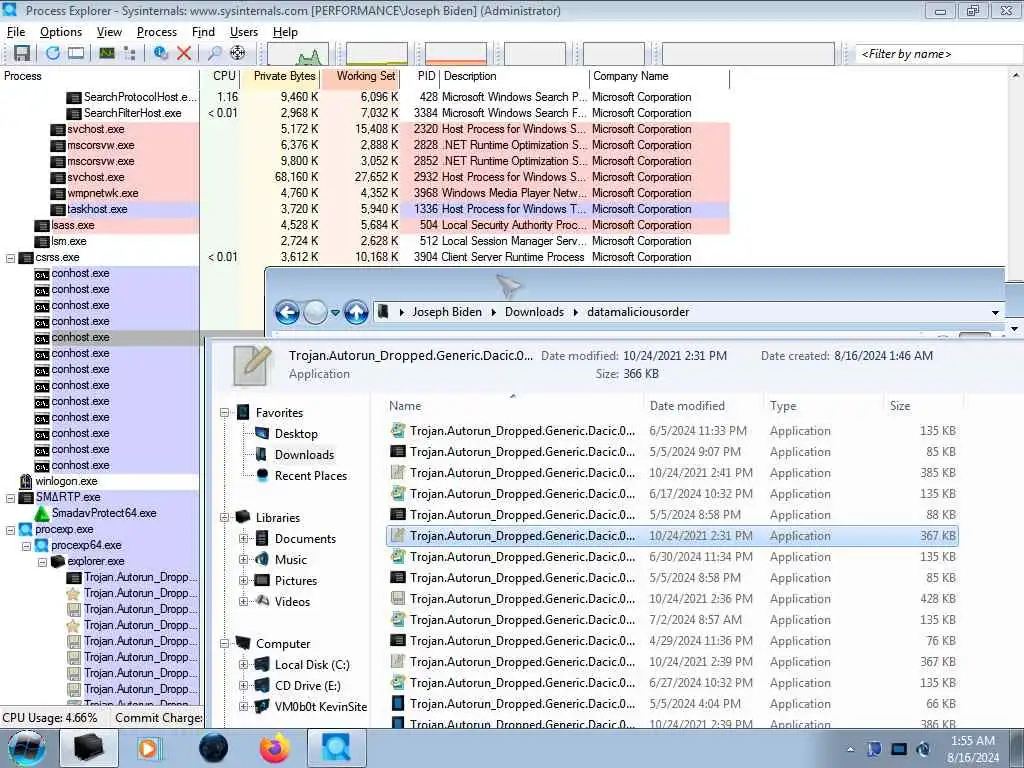This screenshot has width=1024, height=768.
Task: Click the Explorer Up arrow button
Action: (356, 313)
